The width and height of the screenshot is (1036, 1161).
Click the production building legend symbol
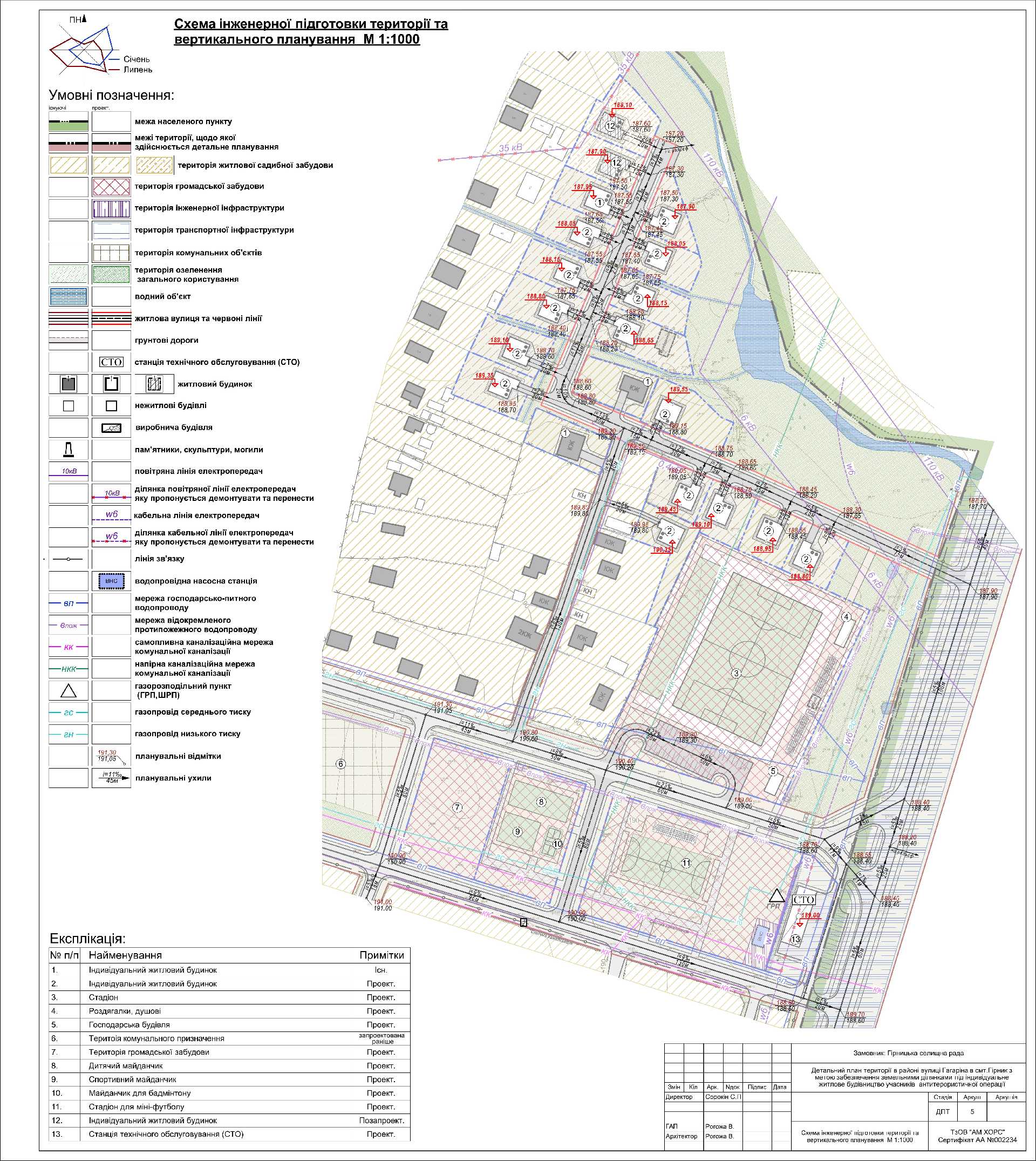coord(111,427)
